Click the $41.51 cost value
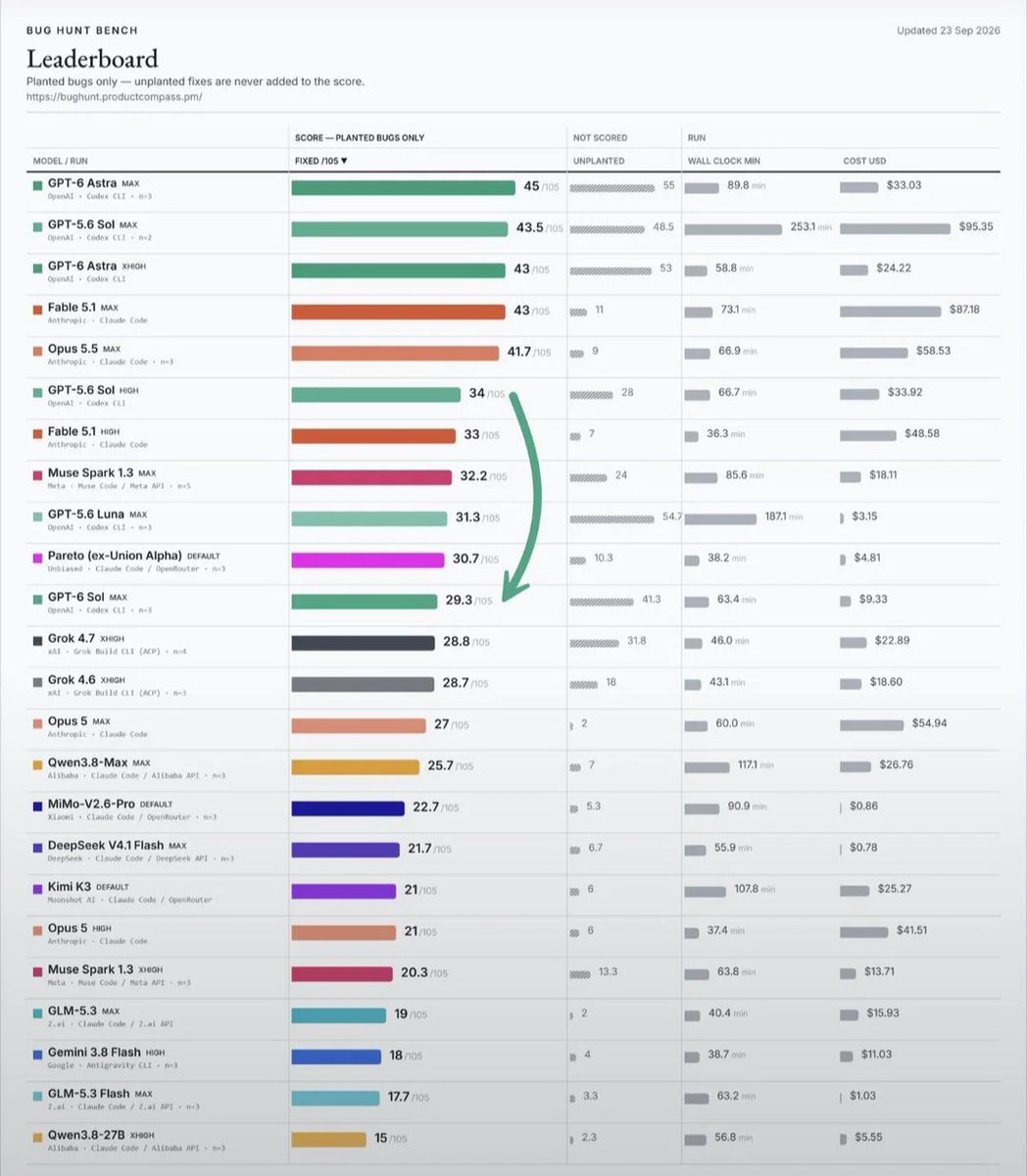The width and height of the screenshot is (1027, 1176). pos(911,929)
